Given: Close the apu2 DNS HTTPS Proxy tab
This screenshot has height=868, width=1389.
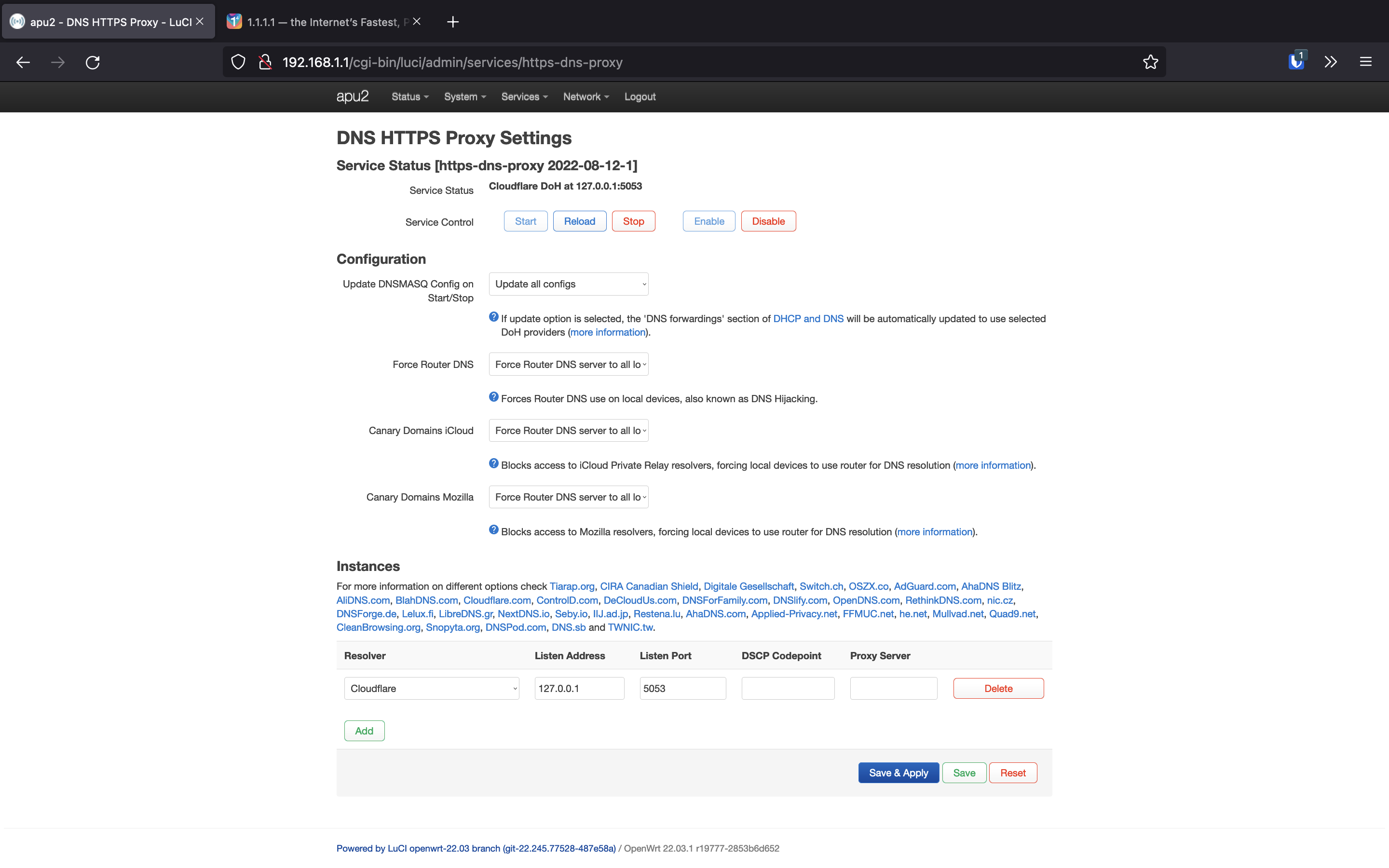Looking at the screenshot, I should 200,21.
